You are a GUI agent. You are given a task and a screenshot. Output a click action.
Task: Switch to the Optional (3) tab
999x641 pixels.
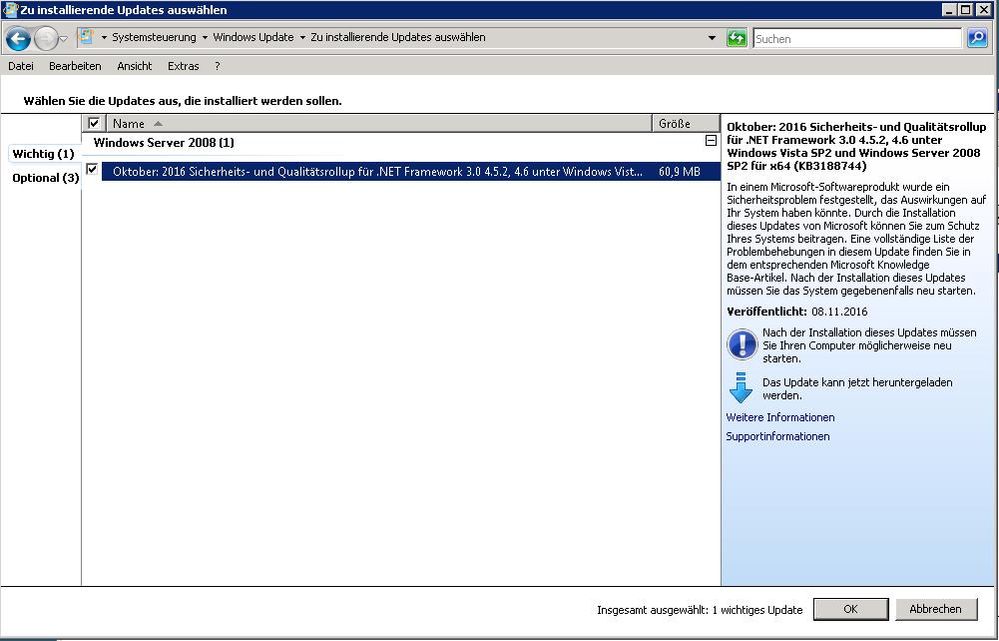point(45,178)
